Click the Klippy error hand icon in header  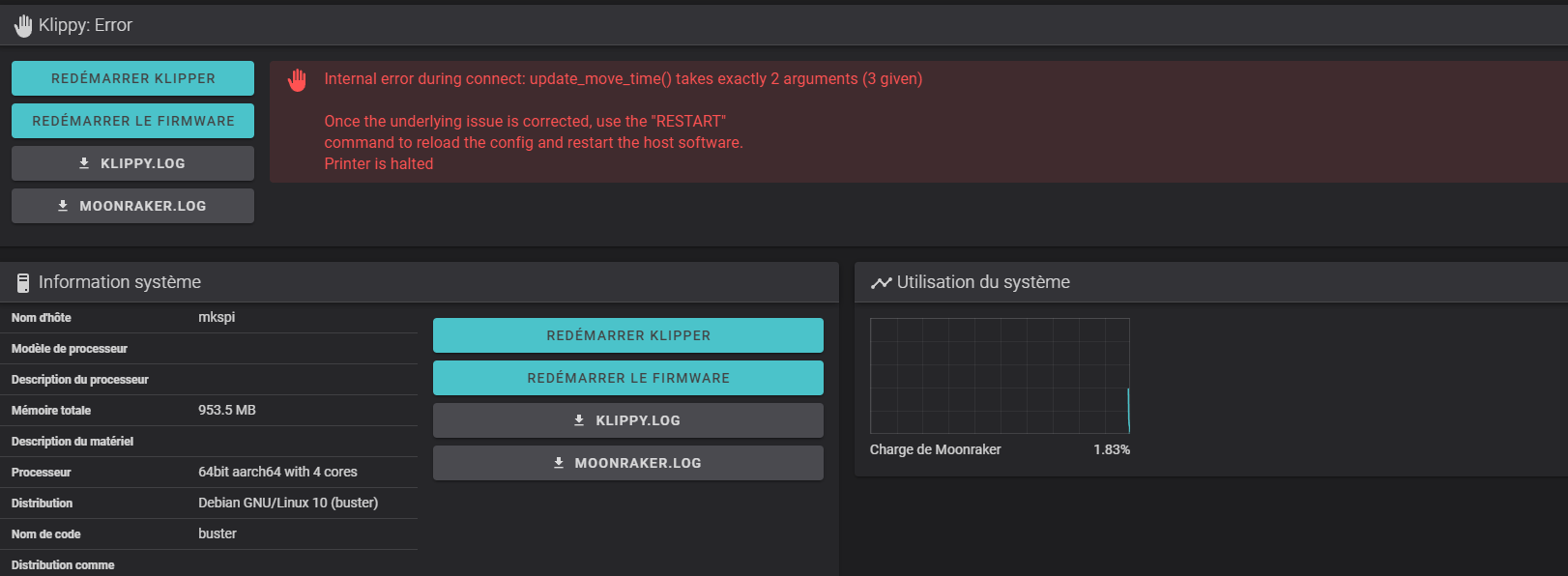coord(23,26)
